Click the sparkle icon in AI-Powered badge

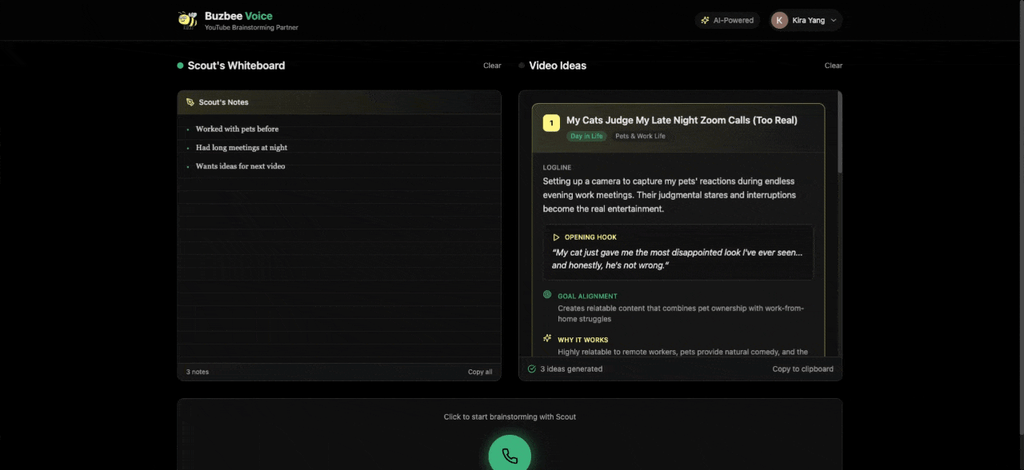click(x=705, y=20)
